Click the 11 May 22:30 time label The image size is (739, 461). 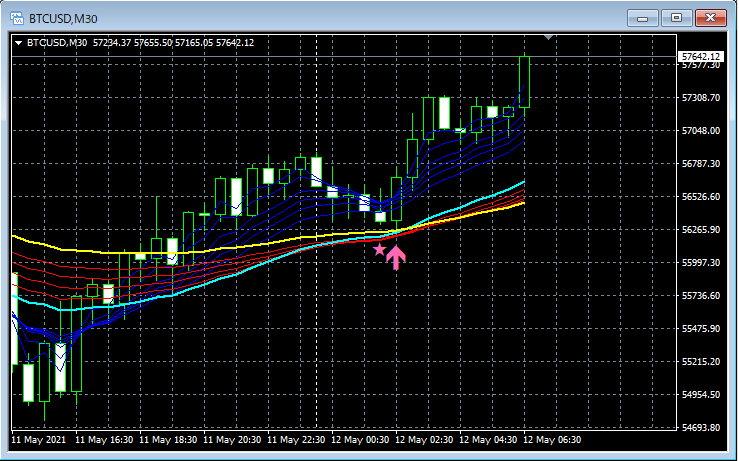296,440
